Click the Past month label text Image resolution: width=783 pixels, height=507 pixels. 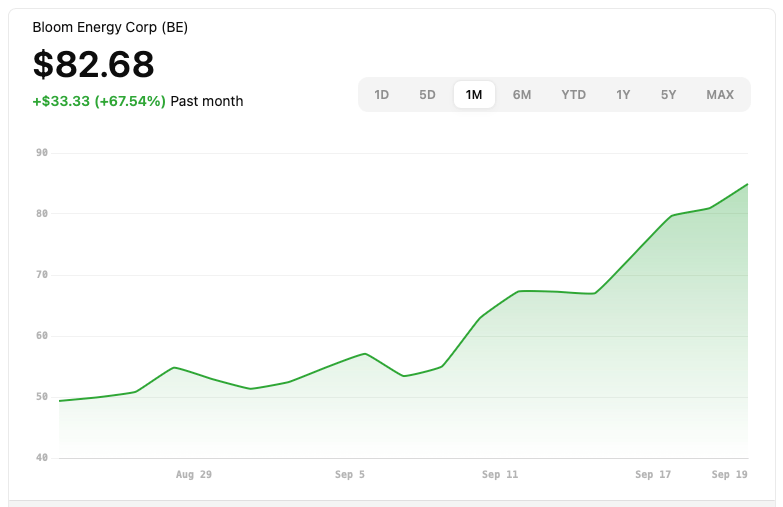[207, 101]
